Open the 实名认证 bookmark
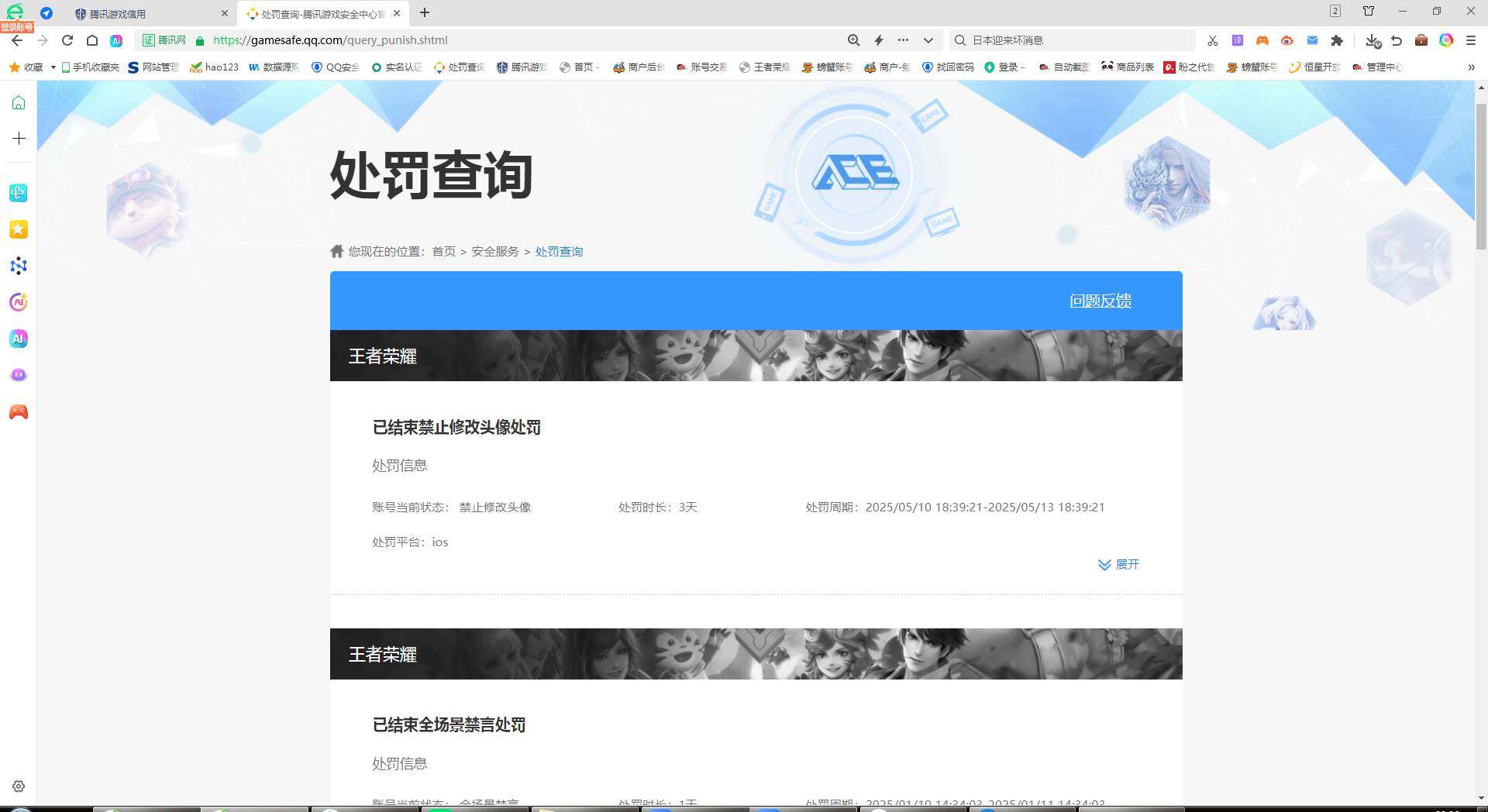The width and height of the screenshot is (1488, 812). coord(397,67)
